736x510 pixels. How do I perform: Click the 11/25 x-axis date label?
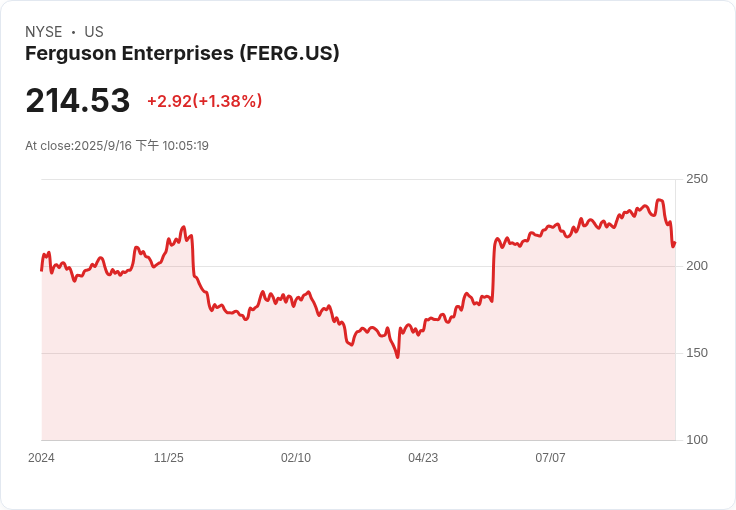[168, 458]
